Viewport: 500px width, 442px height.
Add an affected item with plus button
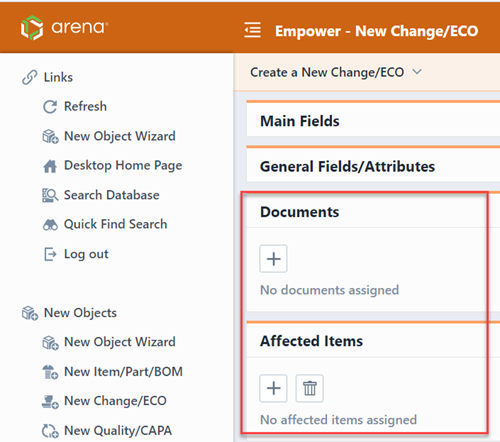[x=273, y=388]
